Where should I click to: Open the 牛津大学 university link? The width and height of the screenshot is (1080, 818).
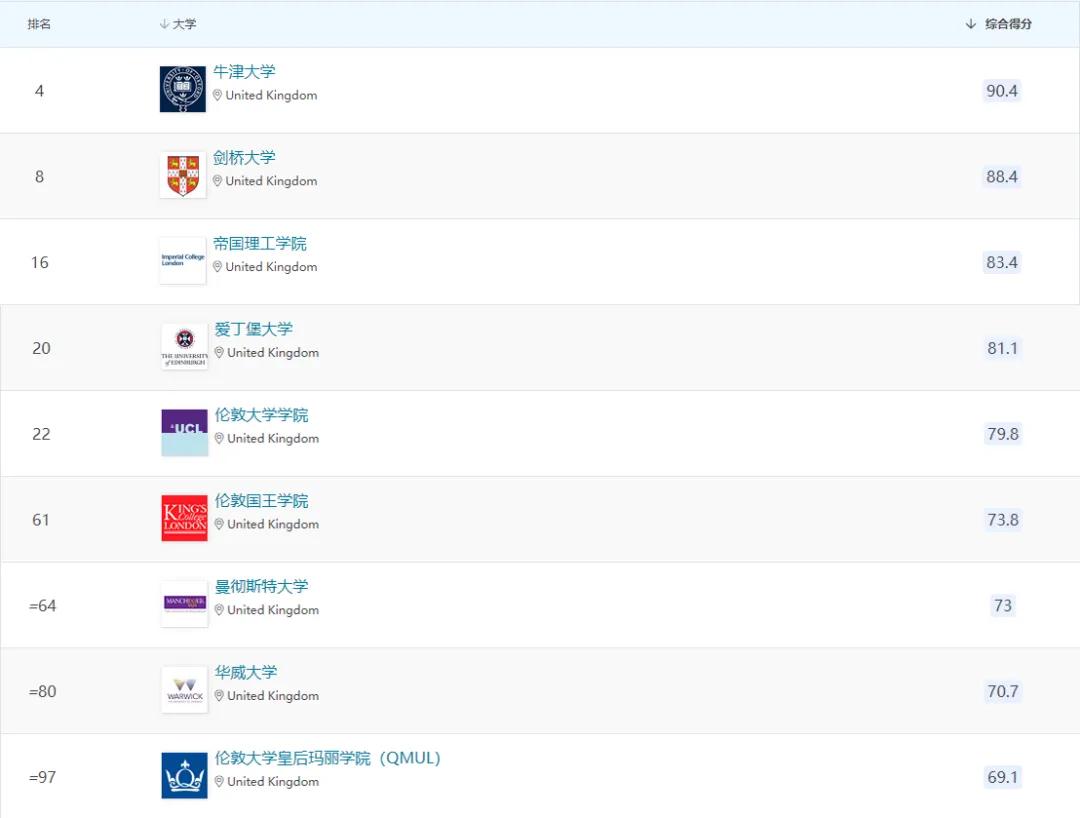point(244,72)
